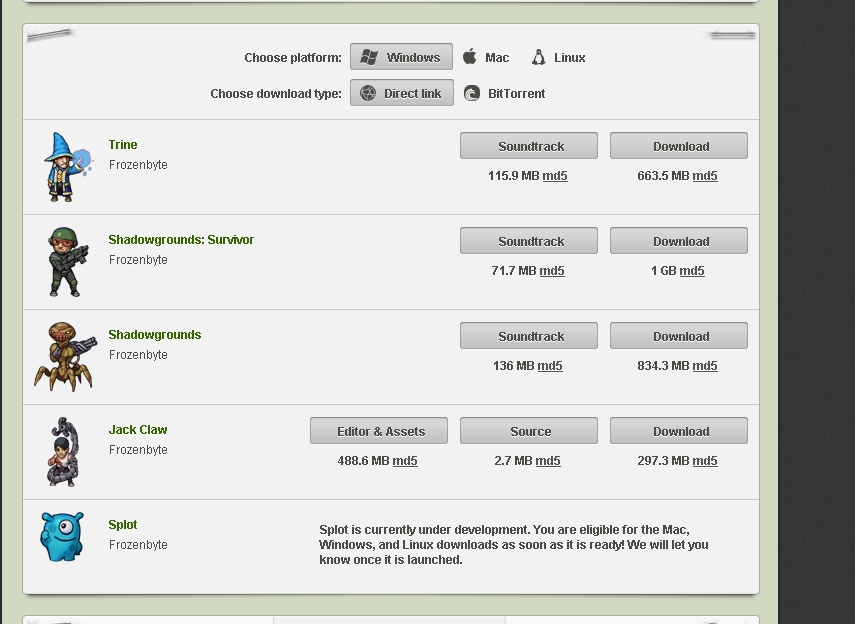View md5 for 488.6 MB Editor & Assets
Image resolution: width=855 pixels, height=624 pixels.
[x=405, y=460]
